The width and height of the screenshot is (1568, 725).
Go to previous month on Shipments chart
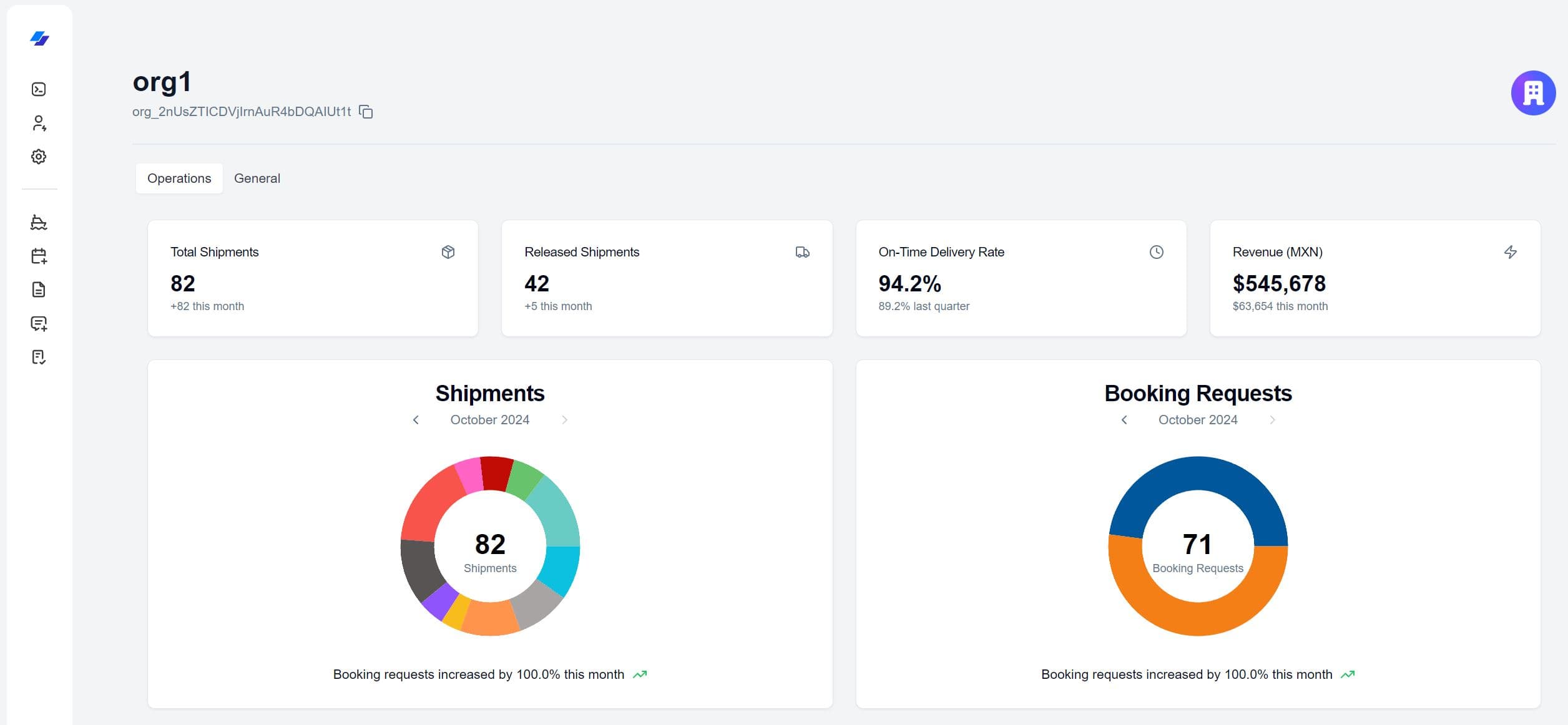415,420
